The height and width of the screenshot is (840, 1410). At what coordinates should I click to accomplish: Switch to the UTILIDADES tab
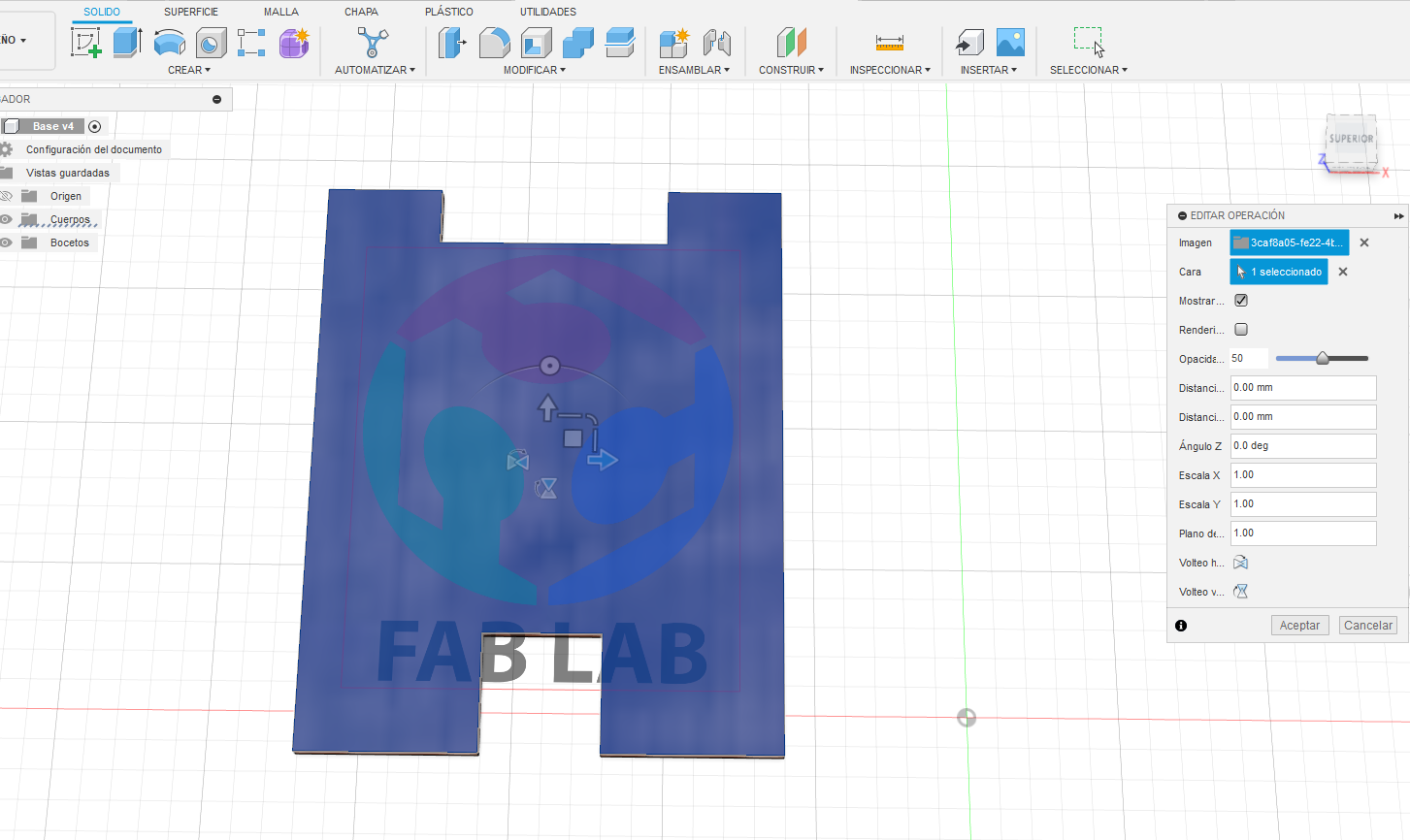click(x=548, y=12)
